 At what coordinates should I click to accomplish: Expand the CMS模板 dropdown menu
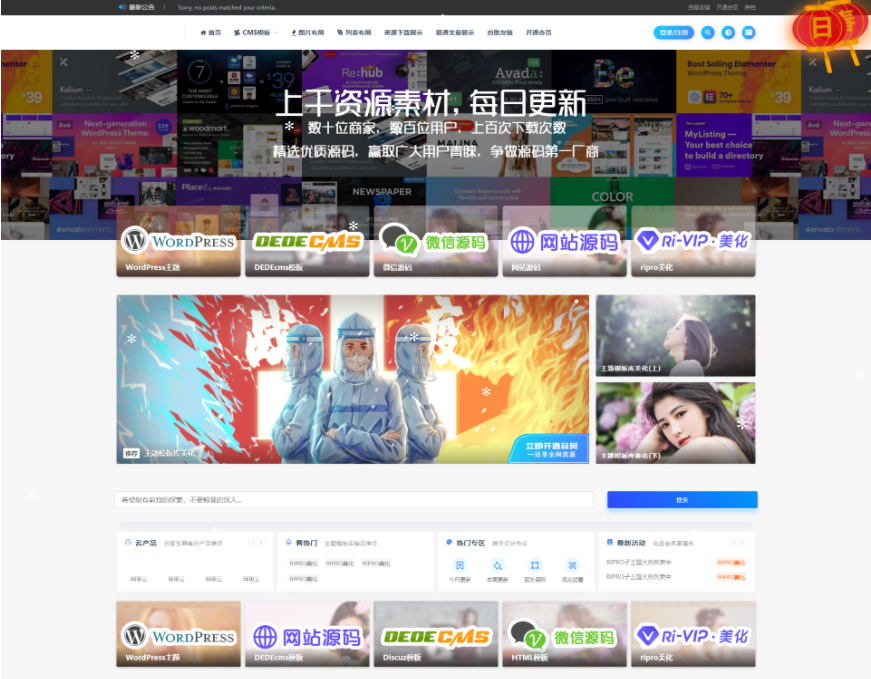point(255,32)
